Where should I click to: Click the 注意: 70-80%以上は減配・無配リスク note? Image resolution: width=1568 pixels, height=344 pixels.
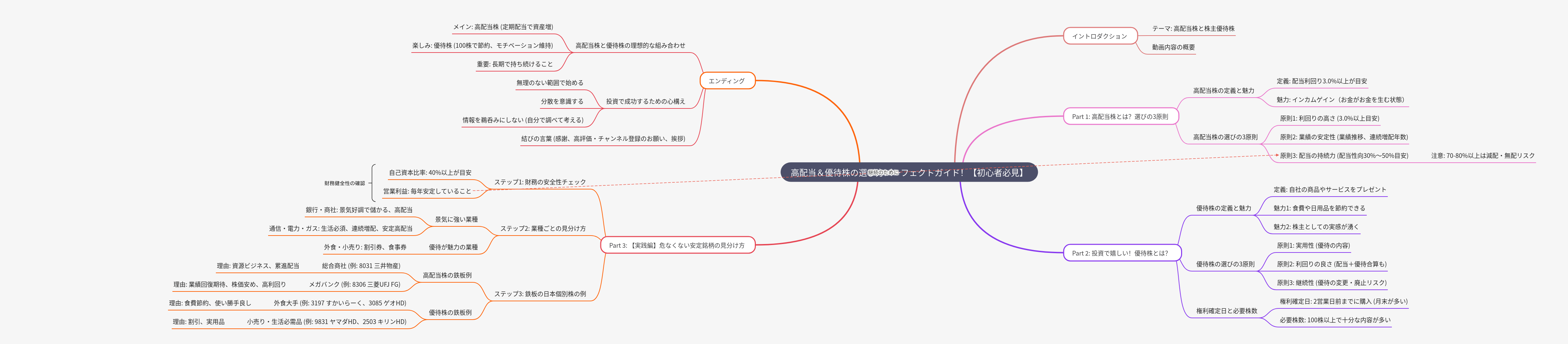1482,156
